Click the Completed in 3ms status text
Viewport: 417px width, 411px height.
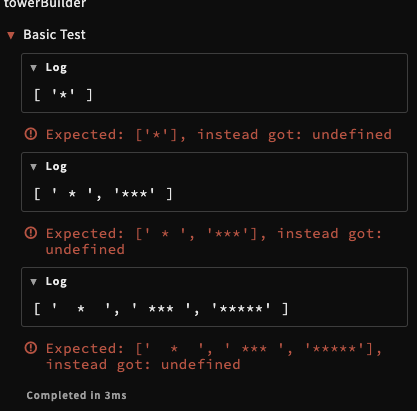point(76,395)
